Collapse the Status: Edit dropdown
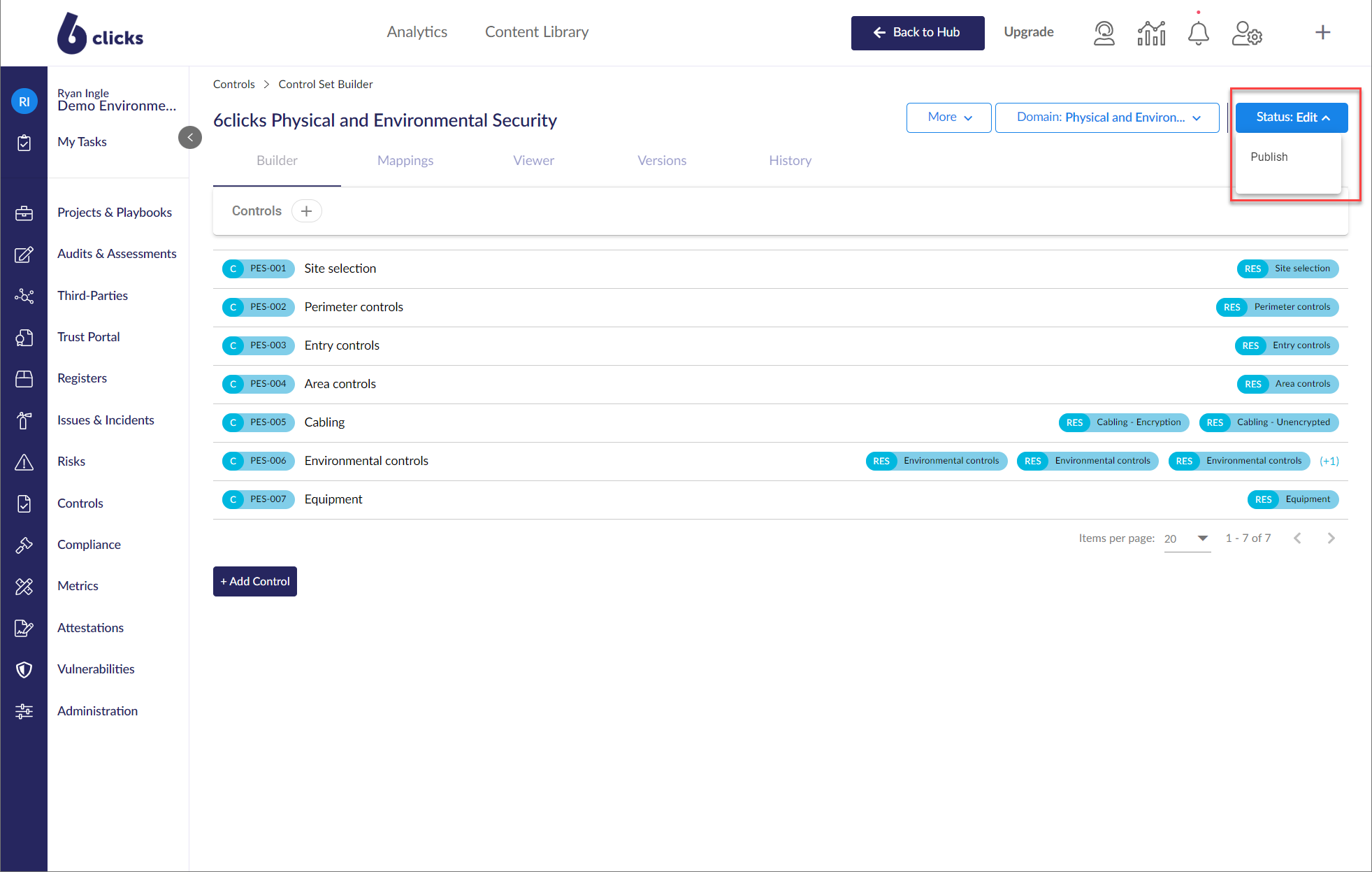The height and width of the screenshot is (872, 1372). (x=1292, y=117)
